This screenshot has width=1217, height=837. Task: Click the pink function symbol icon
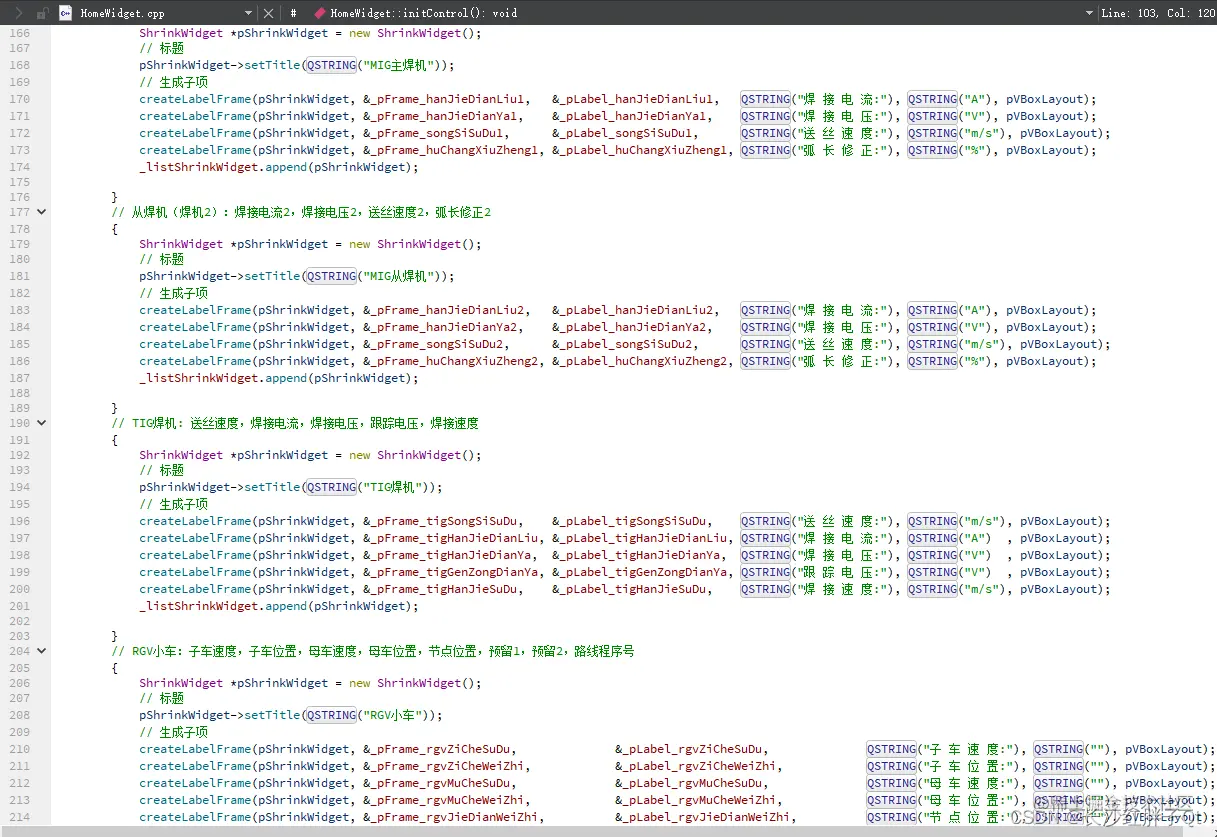[320, 13]
